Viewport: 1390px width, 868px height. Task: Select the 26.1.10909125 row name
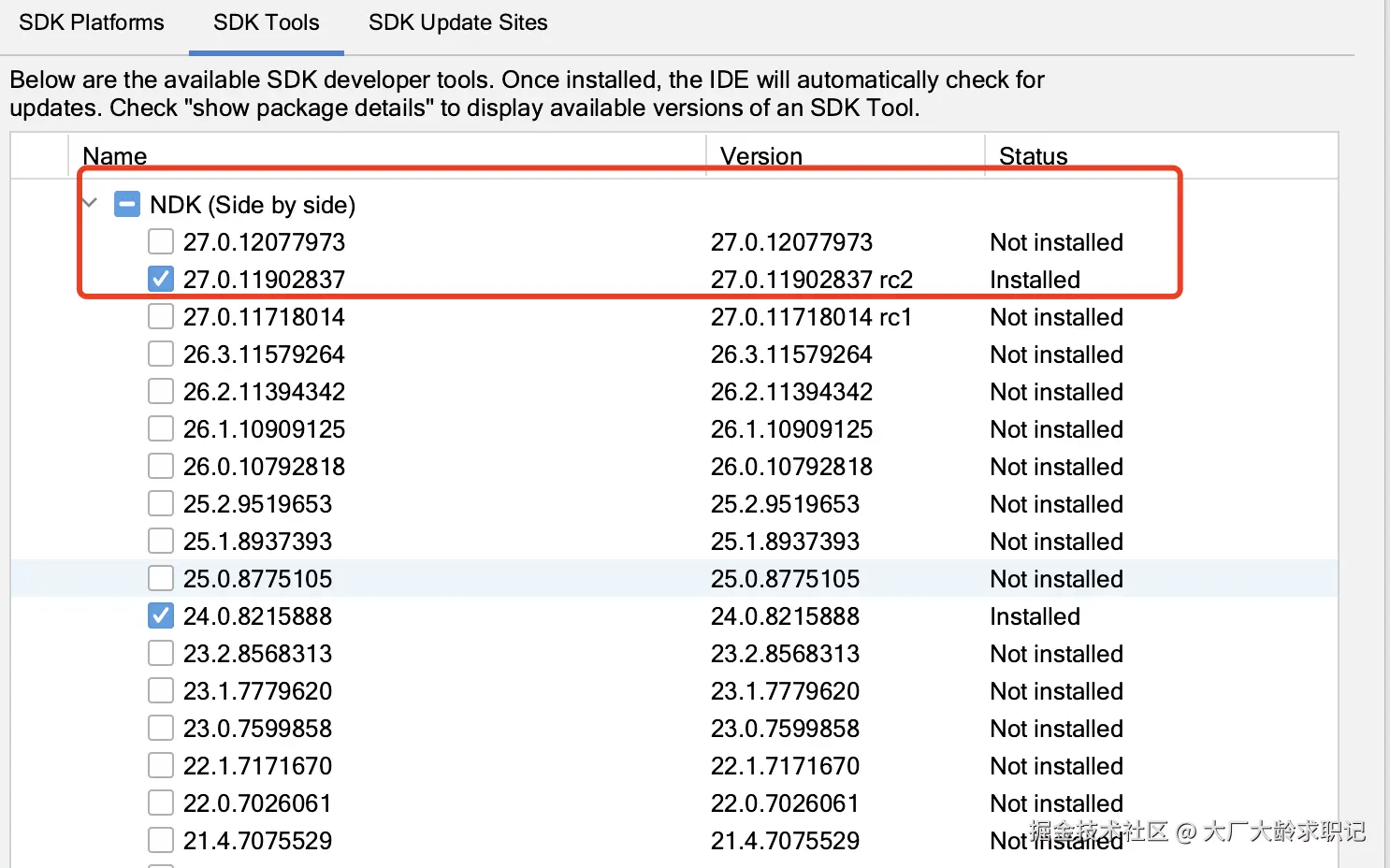(264, 429)
